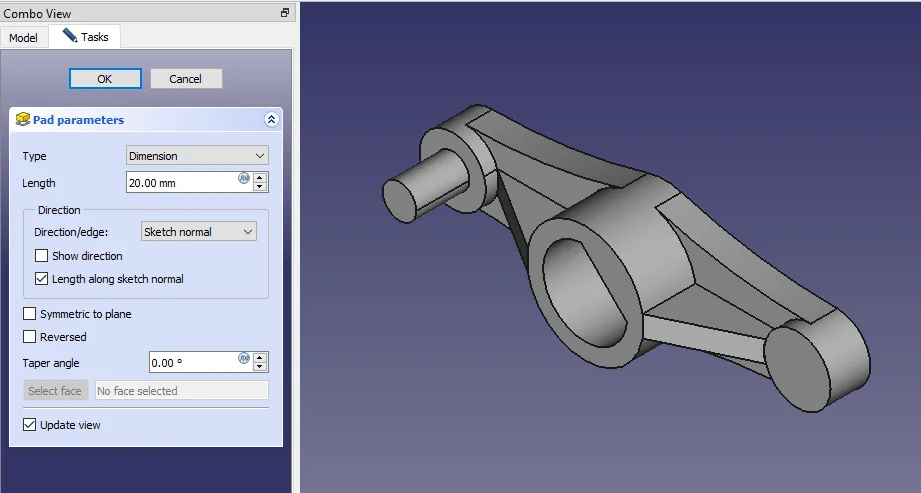Open Direction/edge dropdown showing Sketch normal

pos(199,232)
